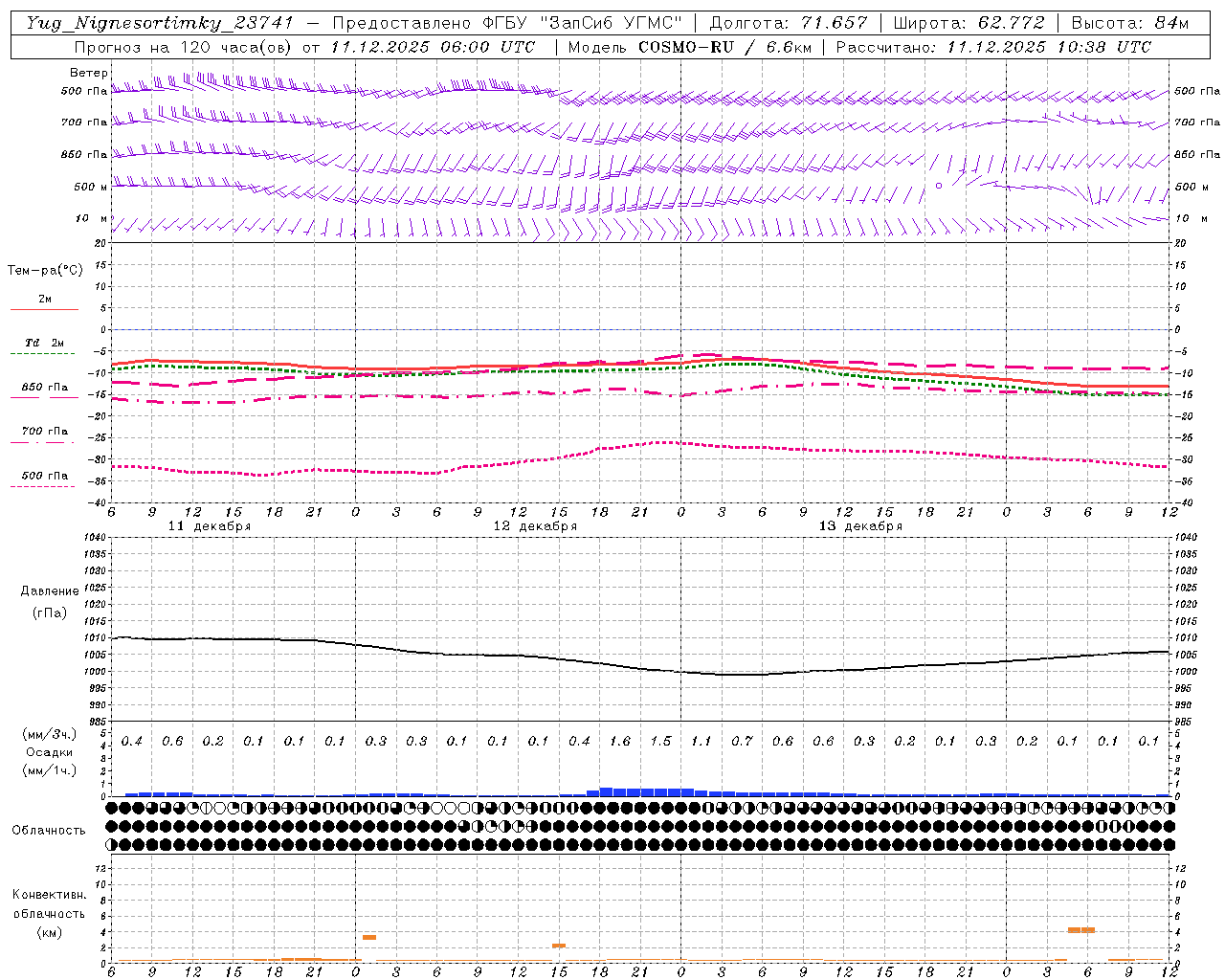Click the 13 декабря date label
Viewport: 1225px width, 980px height.
pyautogui.click(x=860, y=526)
